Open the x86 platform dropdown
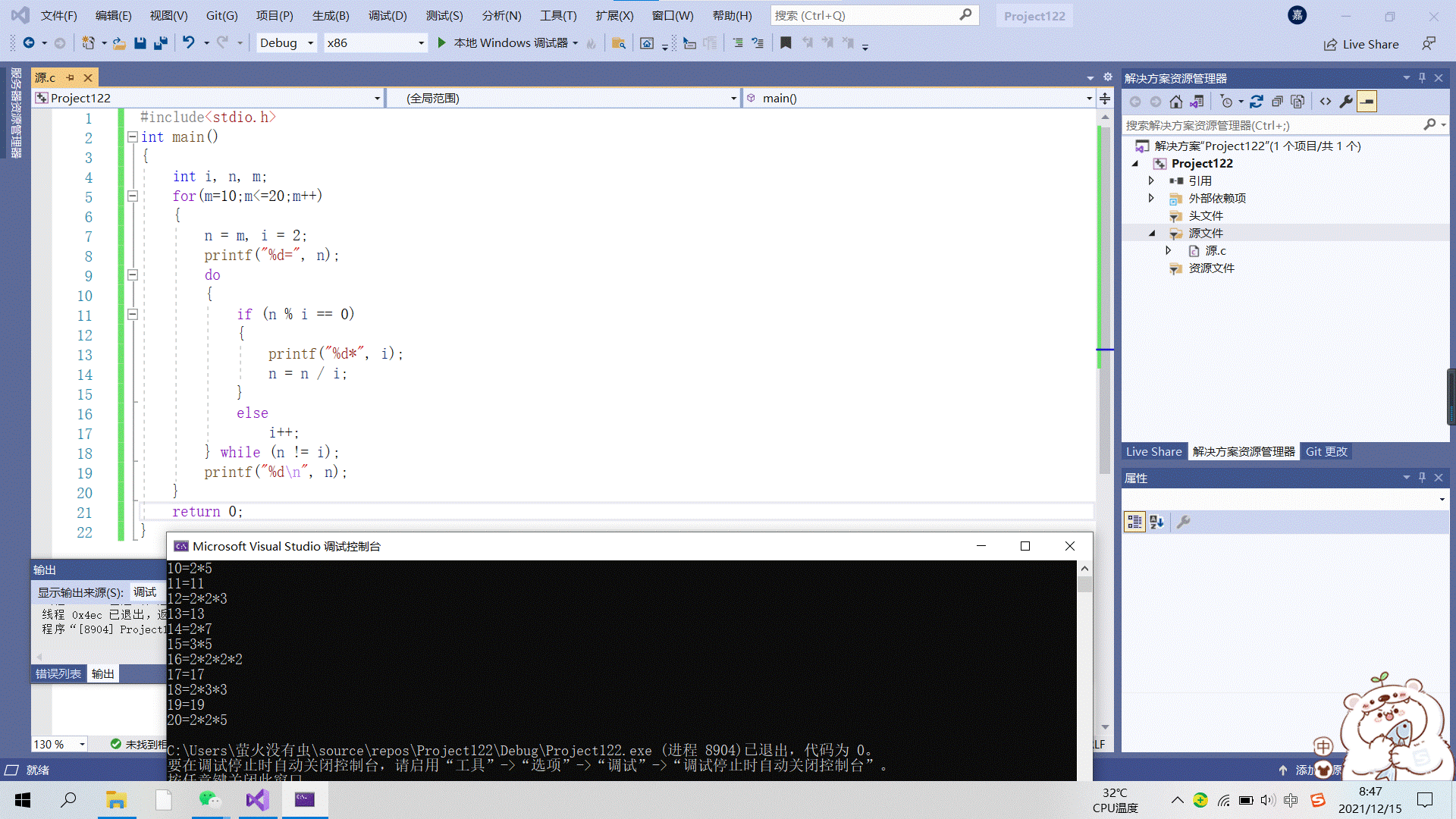1456x819 pixels. point(421,43)
